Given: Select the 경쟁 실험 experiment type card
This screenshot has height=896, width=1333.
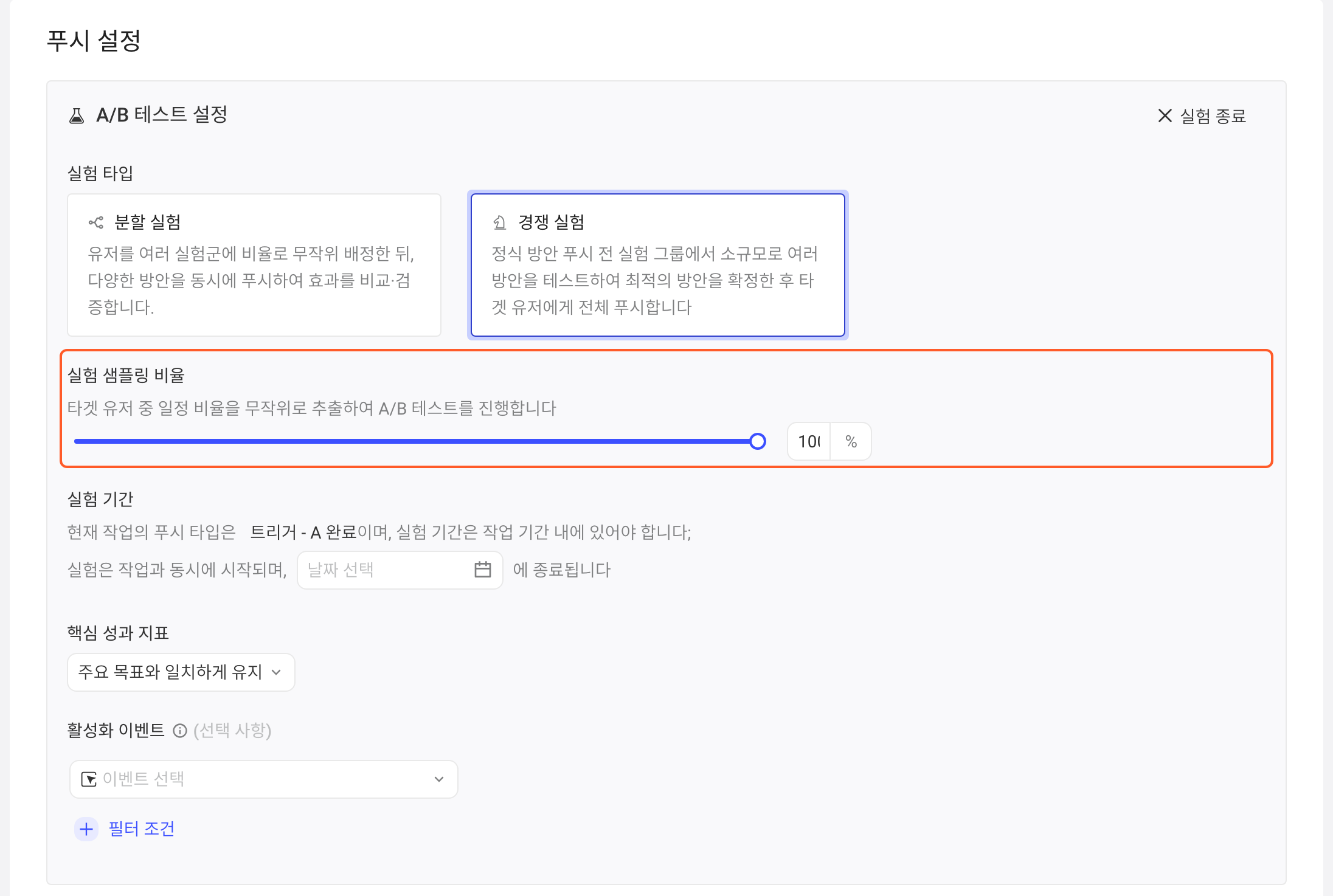Looking at the screenshot, I should pyautogui.click(x=658, y=265).
